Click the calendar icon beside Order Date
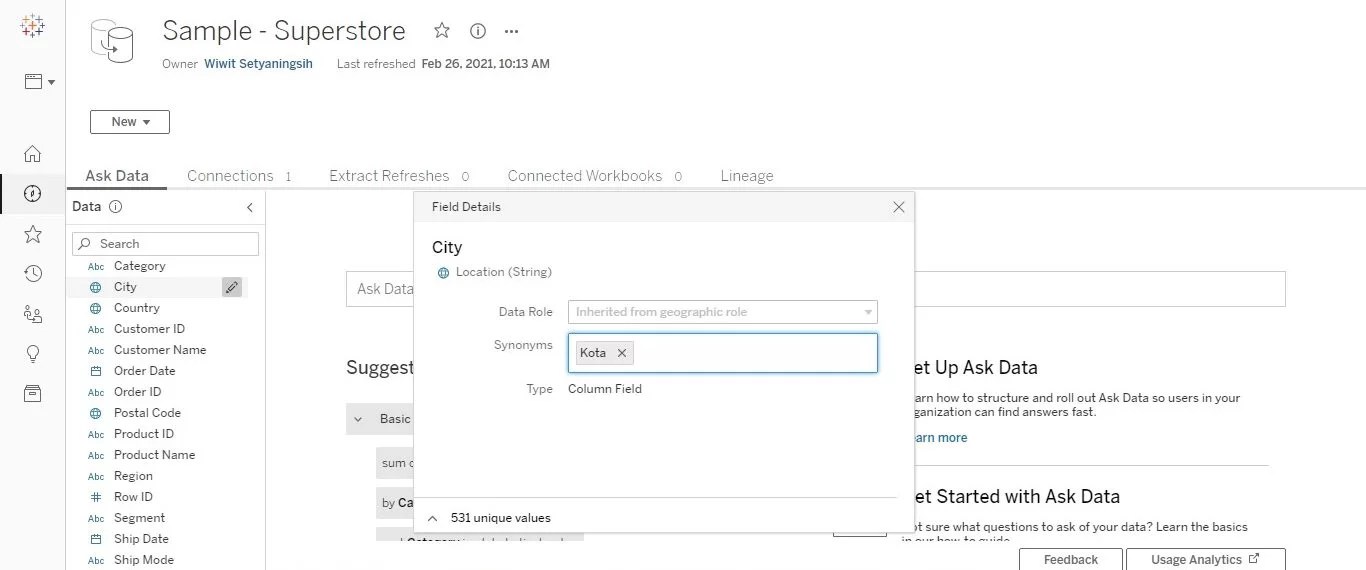1366x570 pixels. 96,371
